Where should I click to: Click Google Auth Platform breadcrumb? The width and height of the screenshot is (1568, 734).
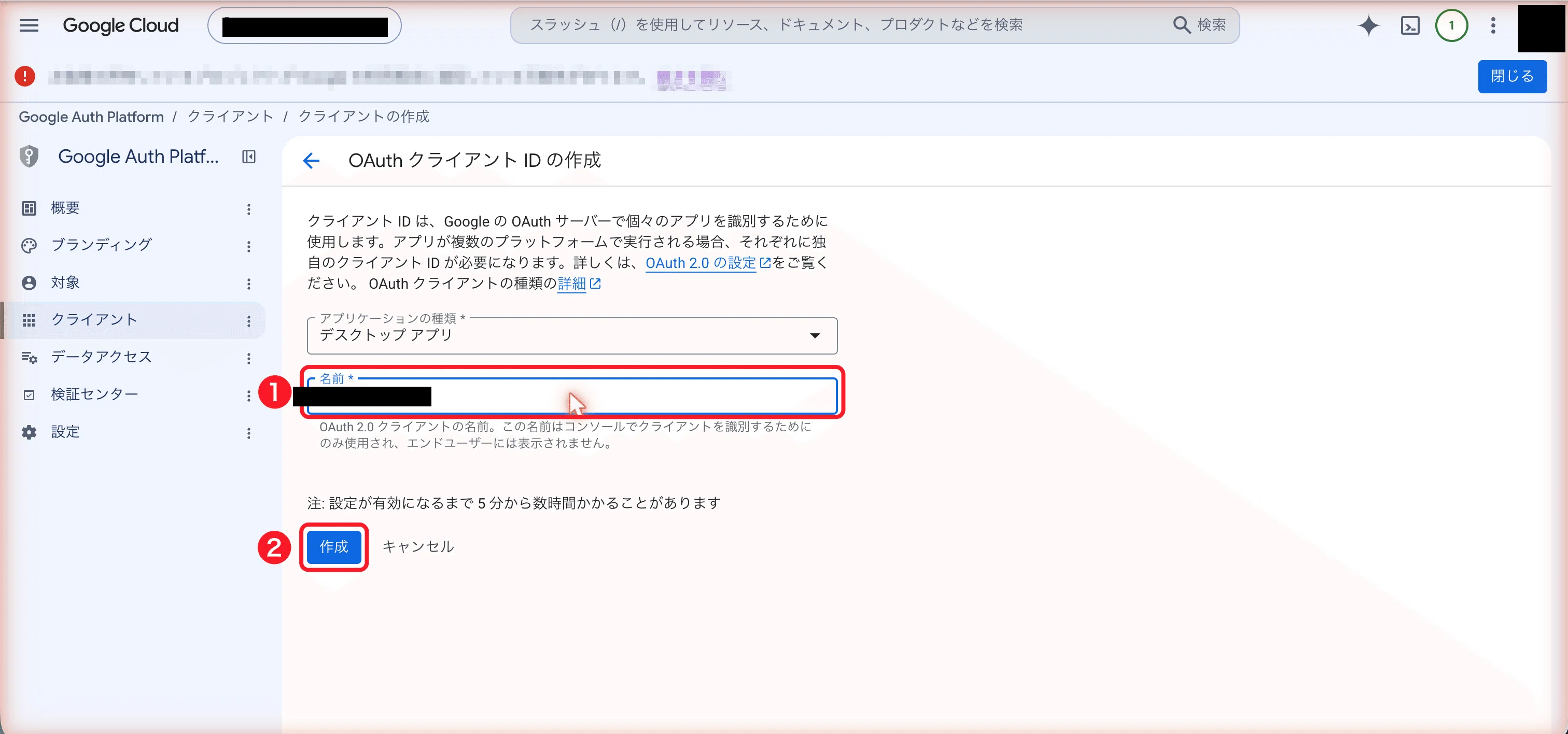point(91,117)
